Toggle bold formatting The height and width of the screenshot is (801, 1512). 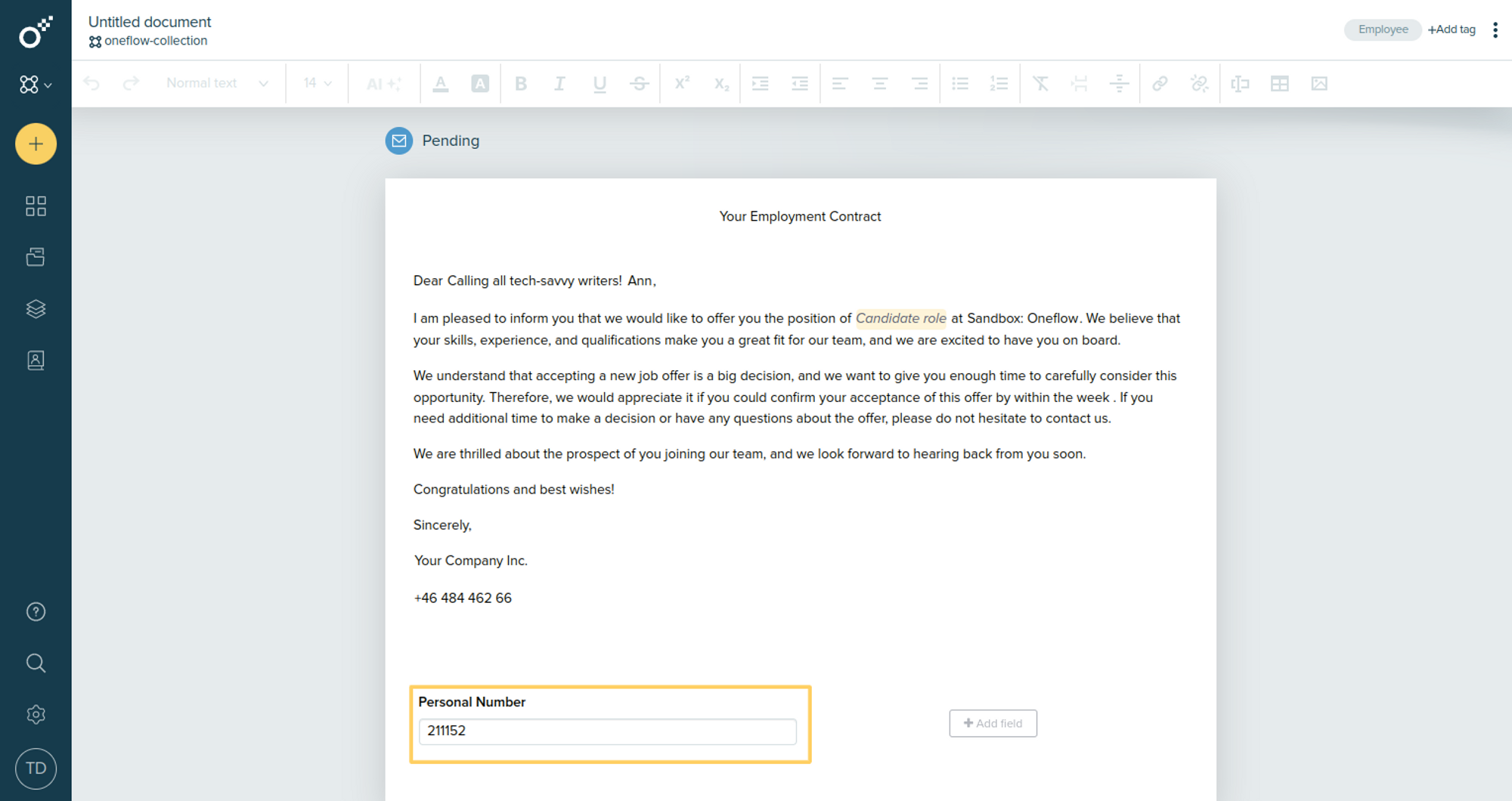520,83
